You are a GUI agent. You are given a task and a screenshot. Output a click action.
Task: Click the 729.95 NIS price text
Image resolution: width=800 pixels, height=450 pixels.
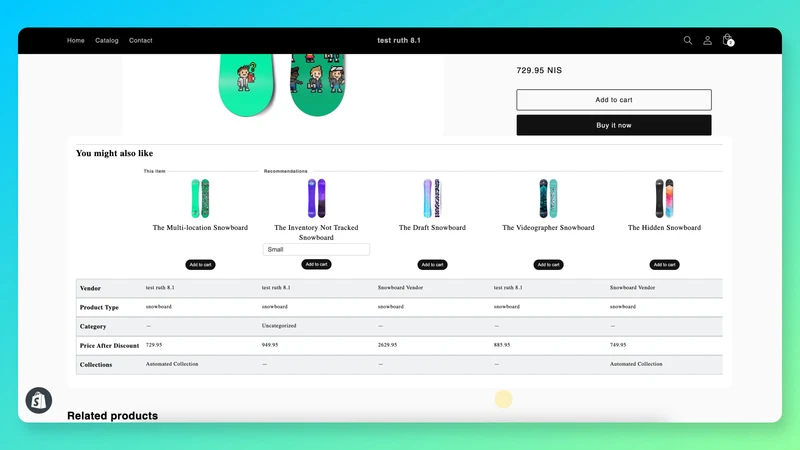point(539,70)
